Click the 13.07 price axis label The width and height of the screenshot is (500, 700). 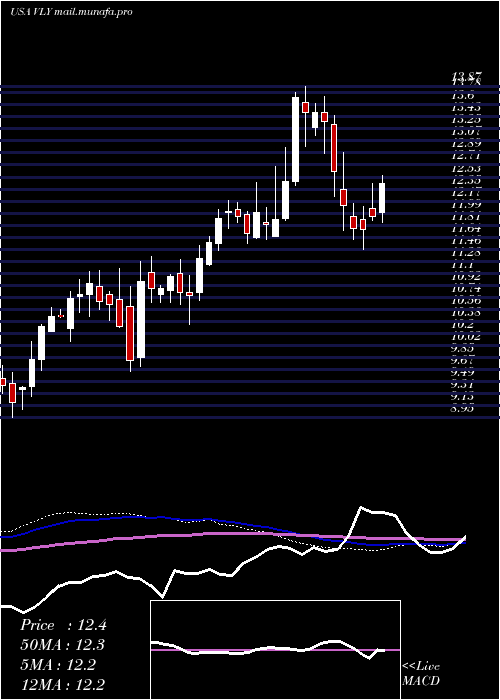(x=465, y=132)
